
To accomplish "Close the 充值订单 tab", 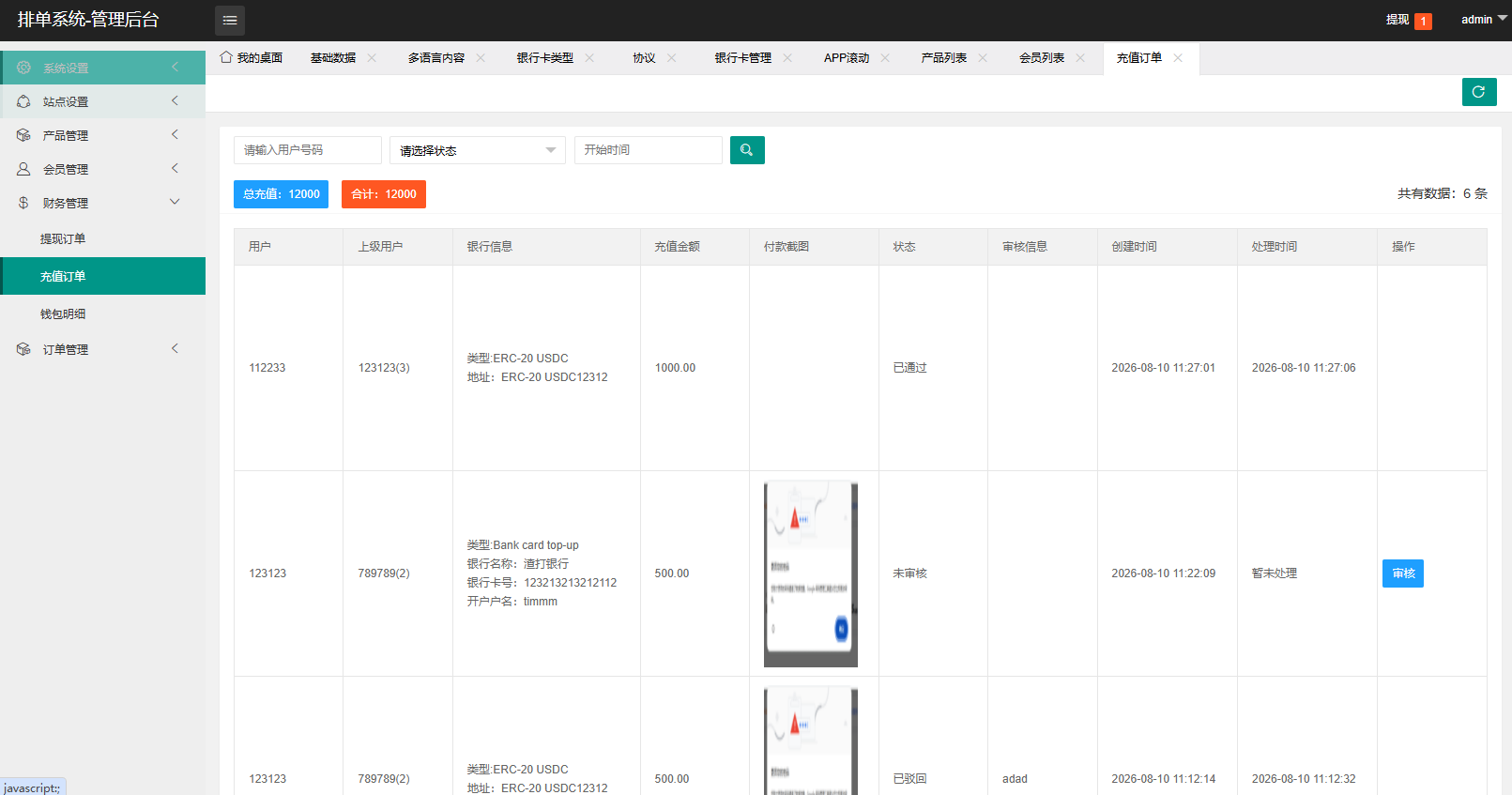I will 1178,58.
